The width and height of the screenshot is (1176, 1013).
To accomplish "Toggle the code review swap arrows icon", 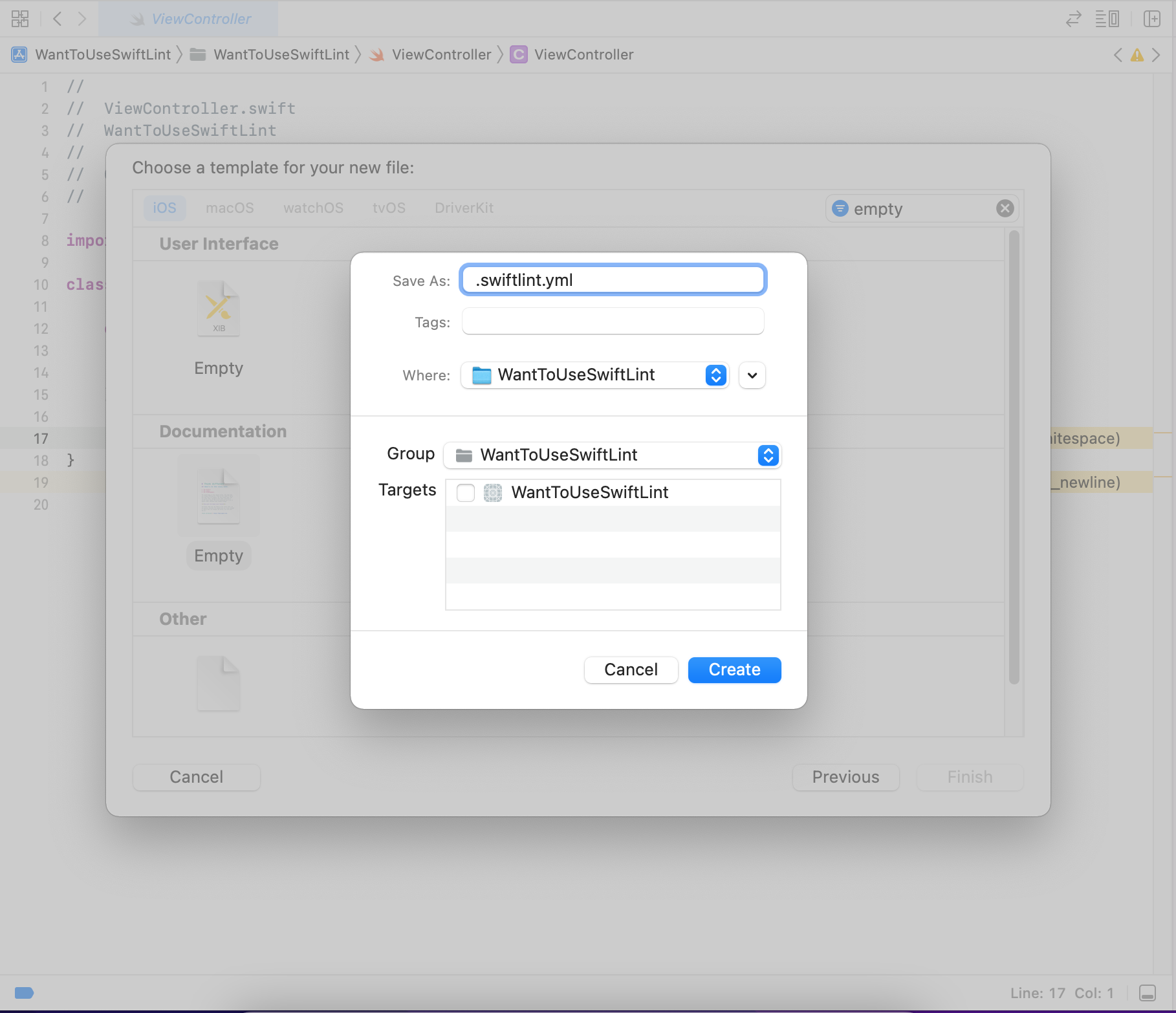I will 1074,19.
